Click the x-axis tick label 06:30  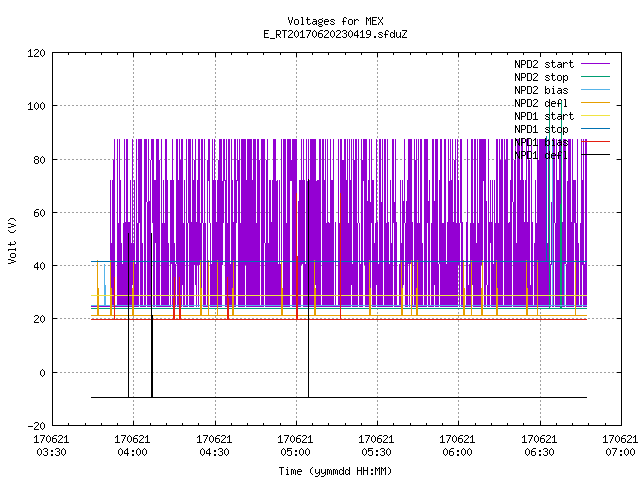[x=539, y=453]
